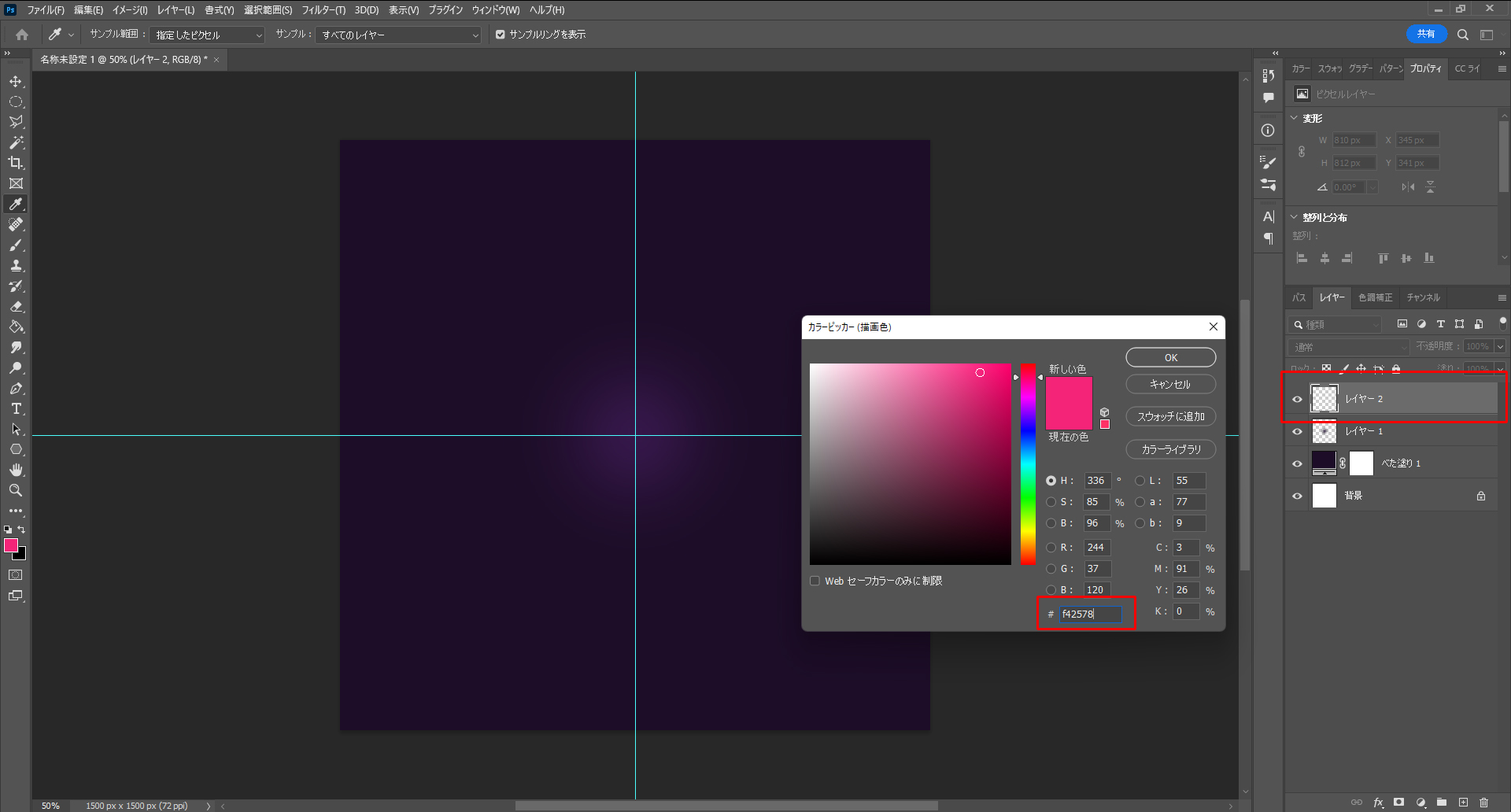
Task: Open the サンプル範囲 dropdown
Action: [x=208, y=35]
